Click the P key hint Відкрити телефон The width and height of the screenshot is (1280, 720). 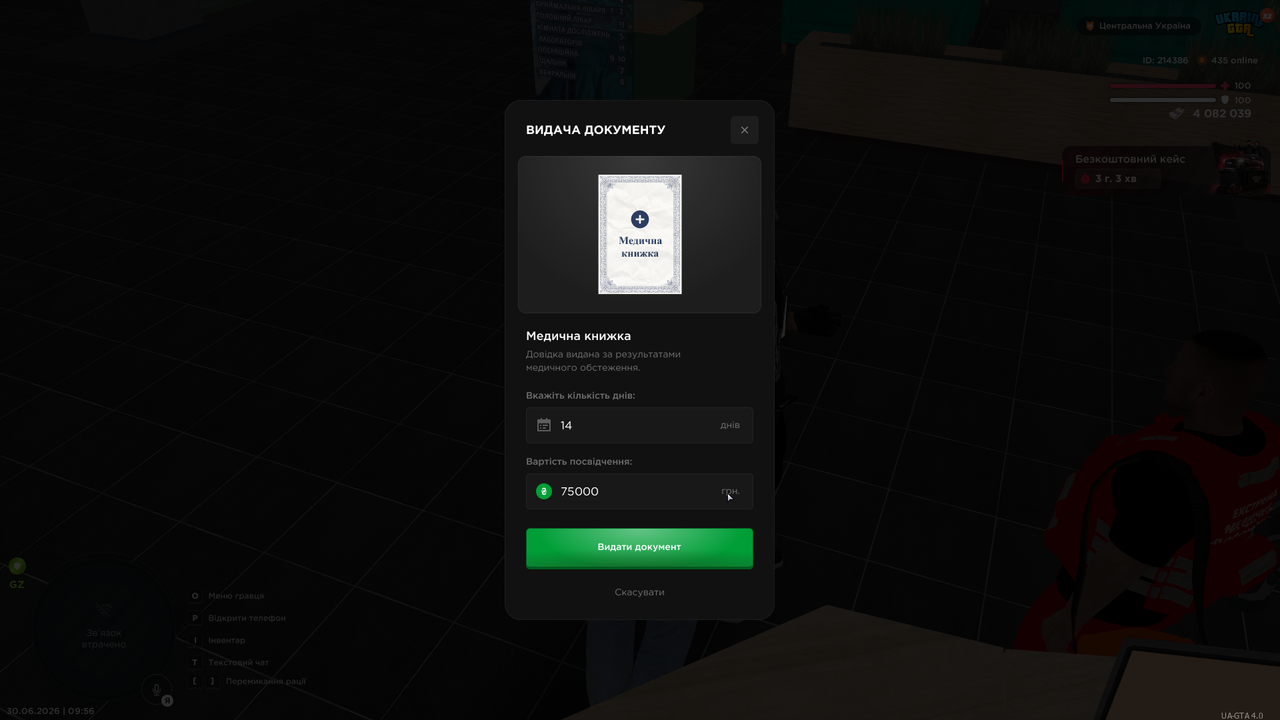[x=237, y=618]
